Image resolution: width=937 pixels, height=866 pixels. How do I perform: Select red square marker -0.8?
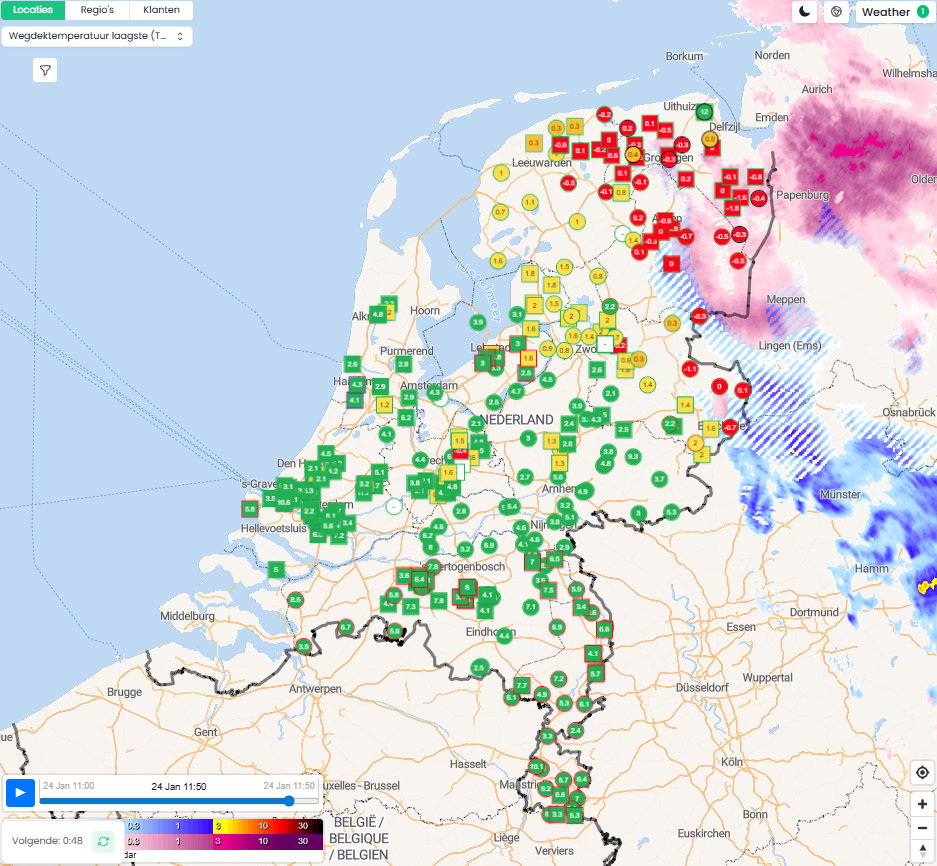(755, 176)
